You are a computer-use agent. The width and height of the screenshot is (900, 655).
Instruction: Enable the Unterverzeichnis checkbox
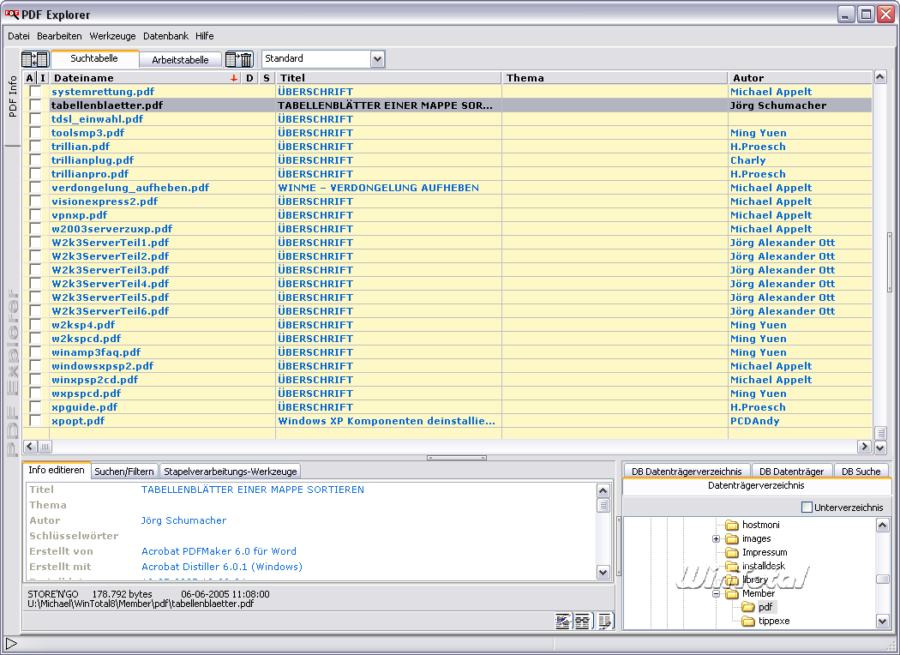[807, 508]
